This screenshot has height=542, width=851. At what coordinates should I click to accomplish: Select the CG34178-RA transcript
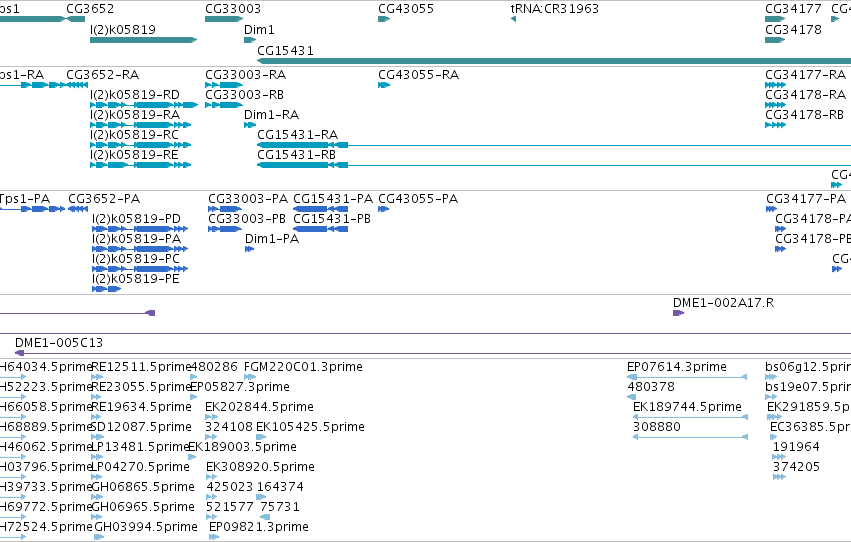[x=805, y=94]
